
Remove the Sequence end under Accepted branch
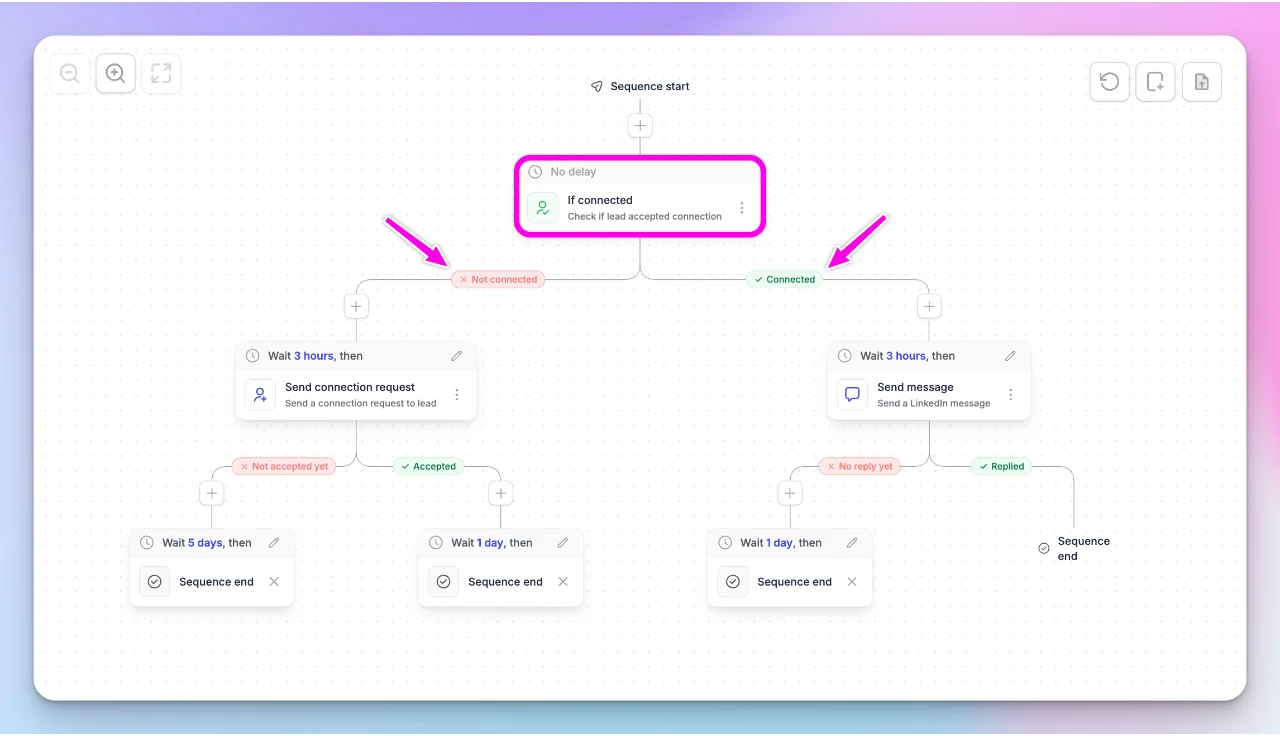click(x=563, y=582)
